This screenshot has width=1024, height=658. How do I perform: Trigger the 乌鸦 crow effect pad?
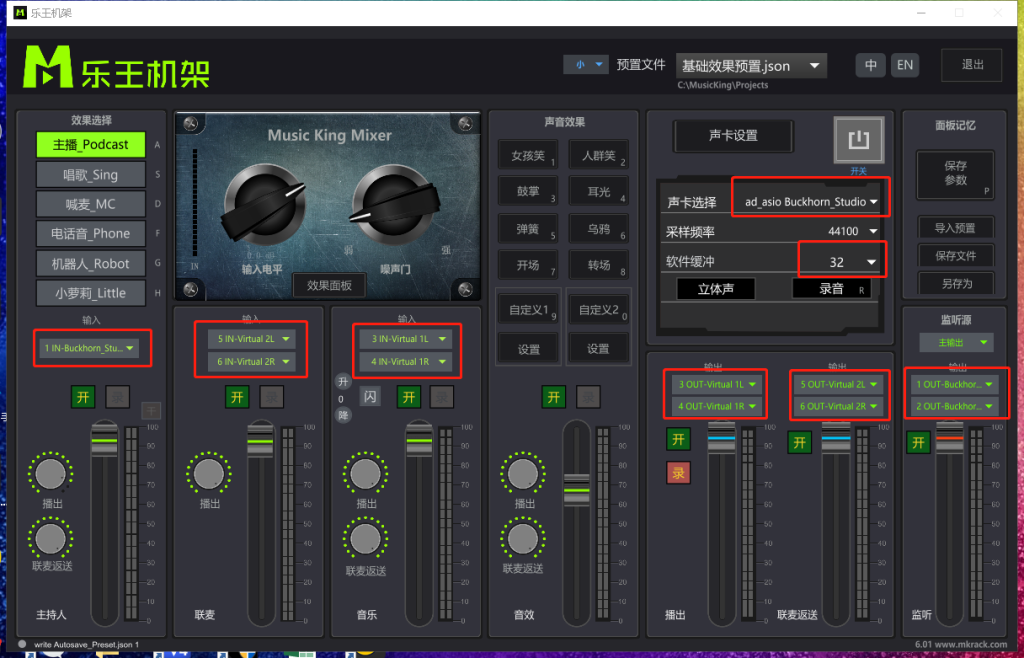click(598, 228)
